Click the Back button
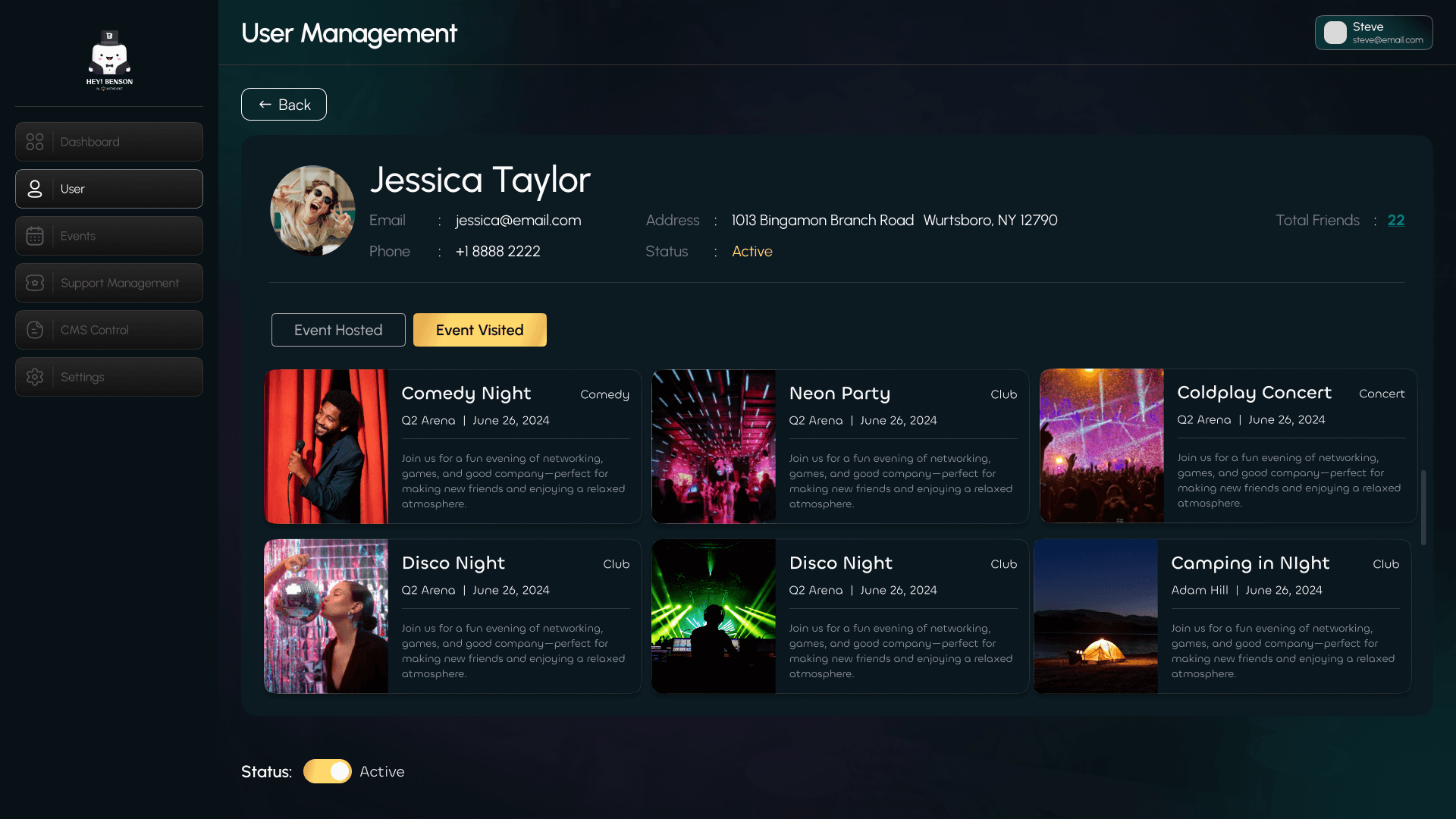This screenshot has height=819, width=1456. [x=284, y=104]
